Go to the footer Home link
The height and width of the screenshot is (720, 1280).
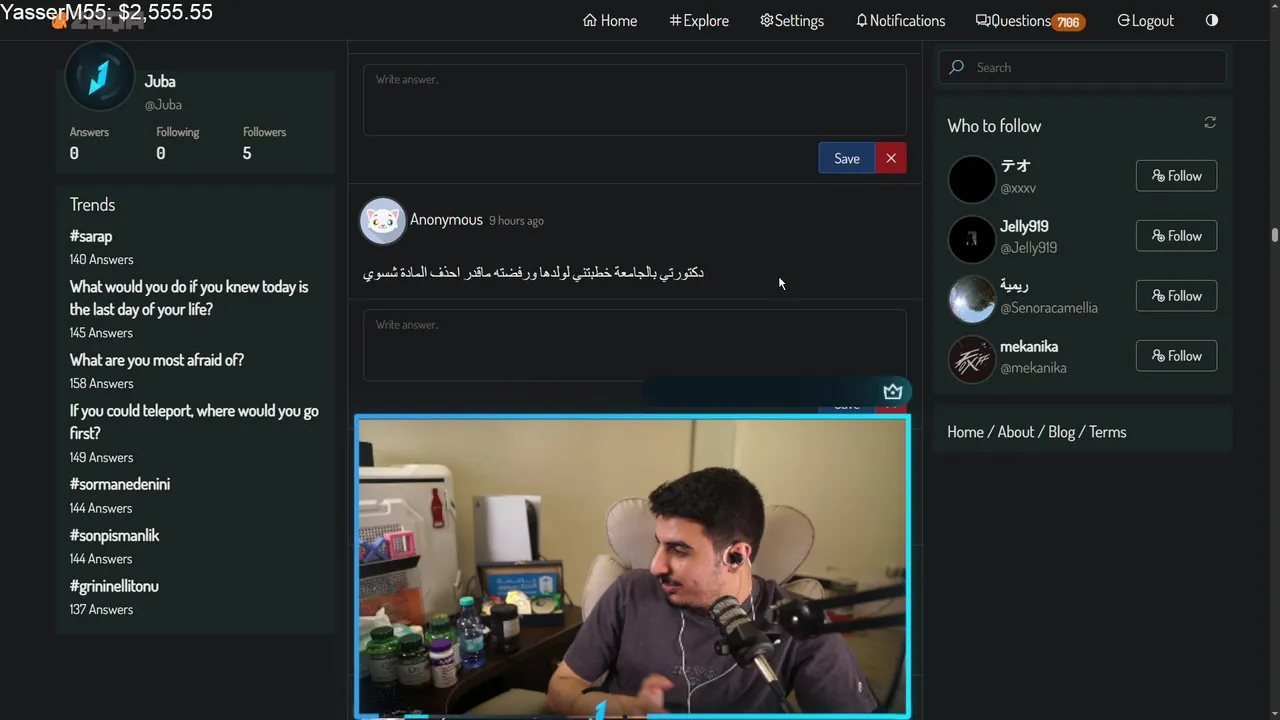pos(965,432)
